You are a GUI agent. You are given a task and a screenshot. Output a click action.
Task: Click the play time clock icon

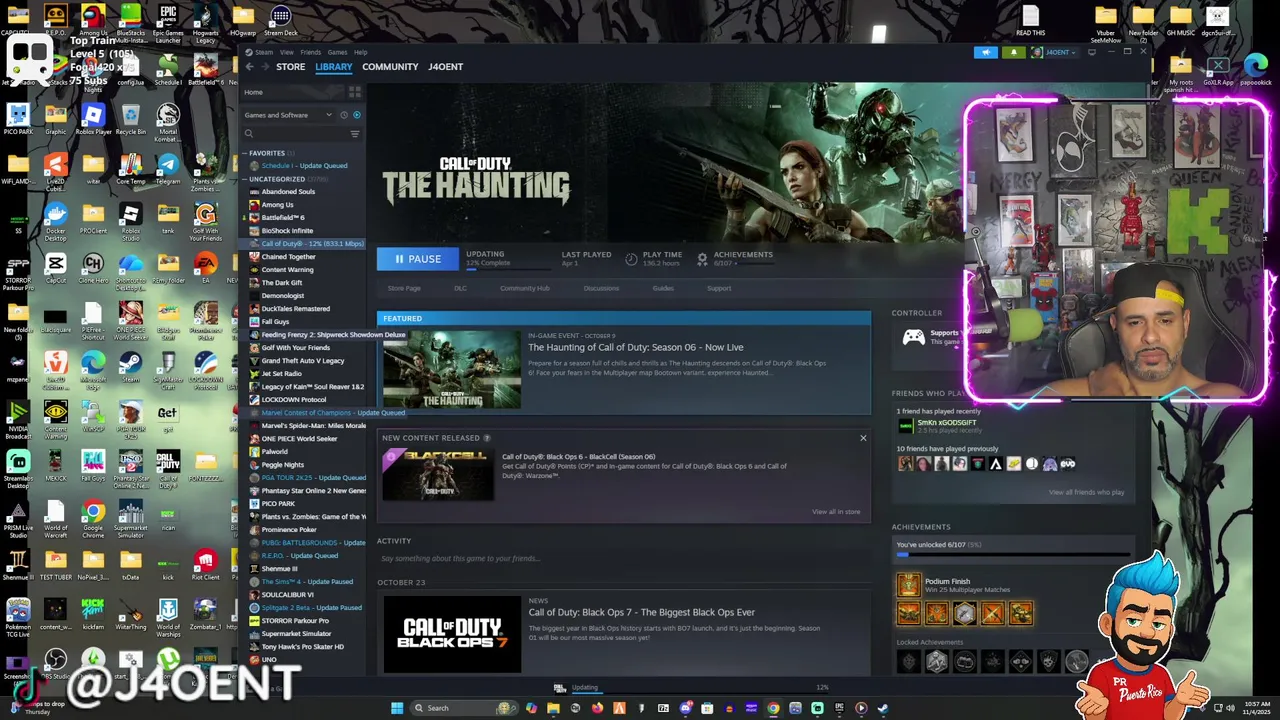click(x=631, y=259)
